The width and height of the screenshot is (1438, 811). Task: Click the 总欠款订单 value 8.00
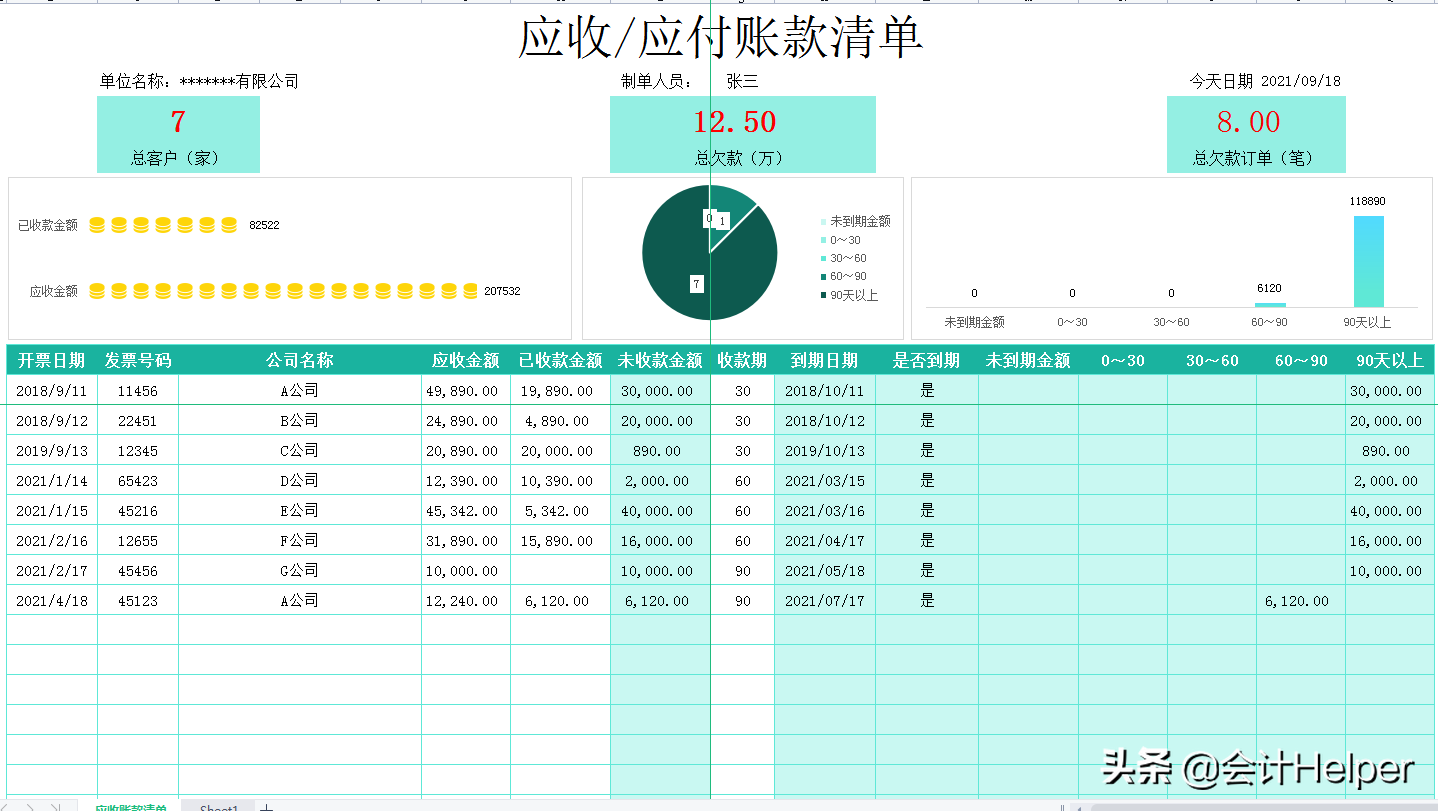tap(1248, 122)
